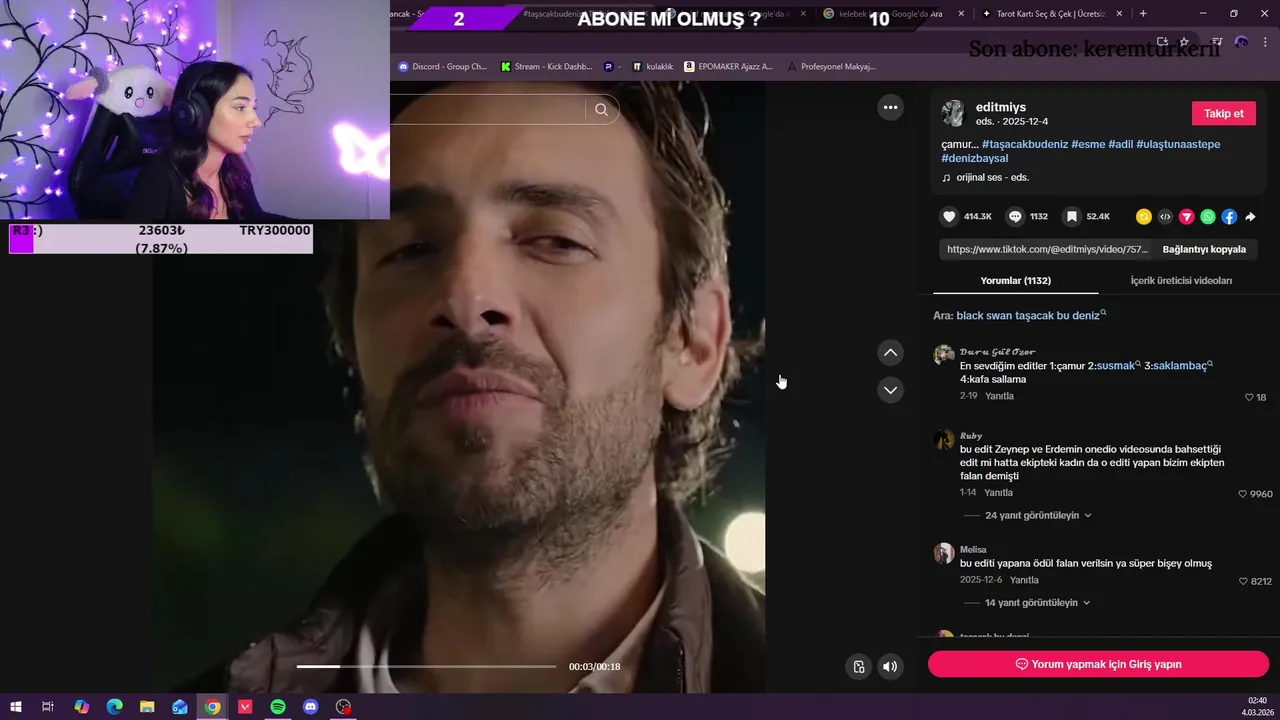
Task: Like the video with the heart icon
Action: tap(949, 216)
